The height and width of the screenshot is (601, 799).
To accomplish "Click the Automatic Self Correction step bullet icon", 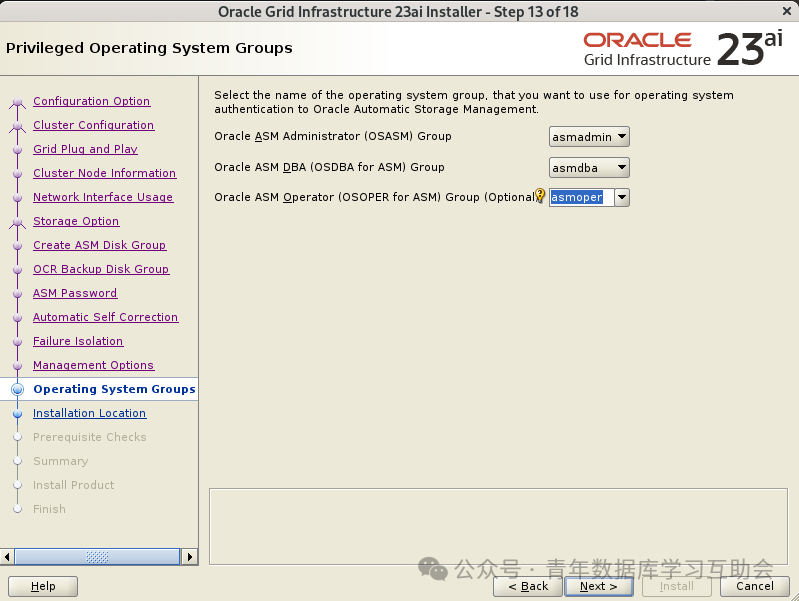I will (17, 318).
